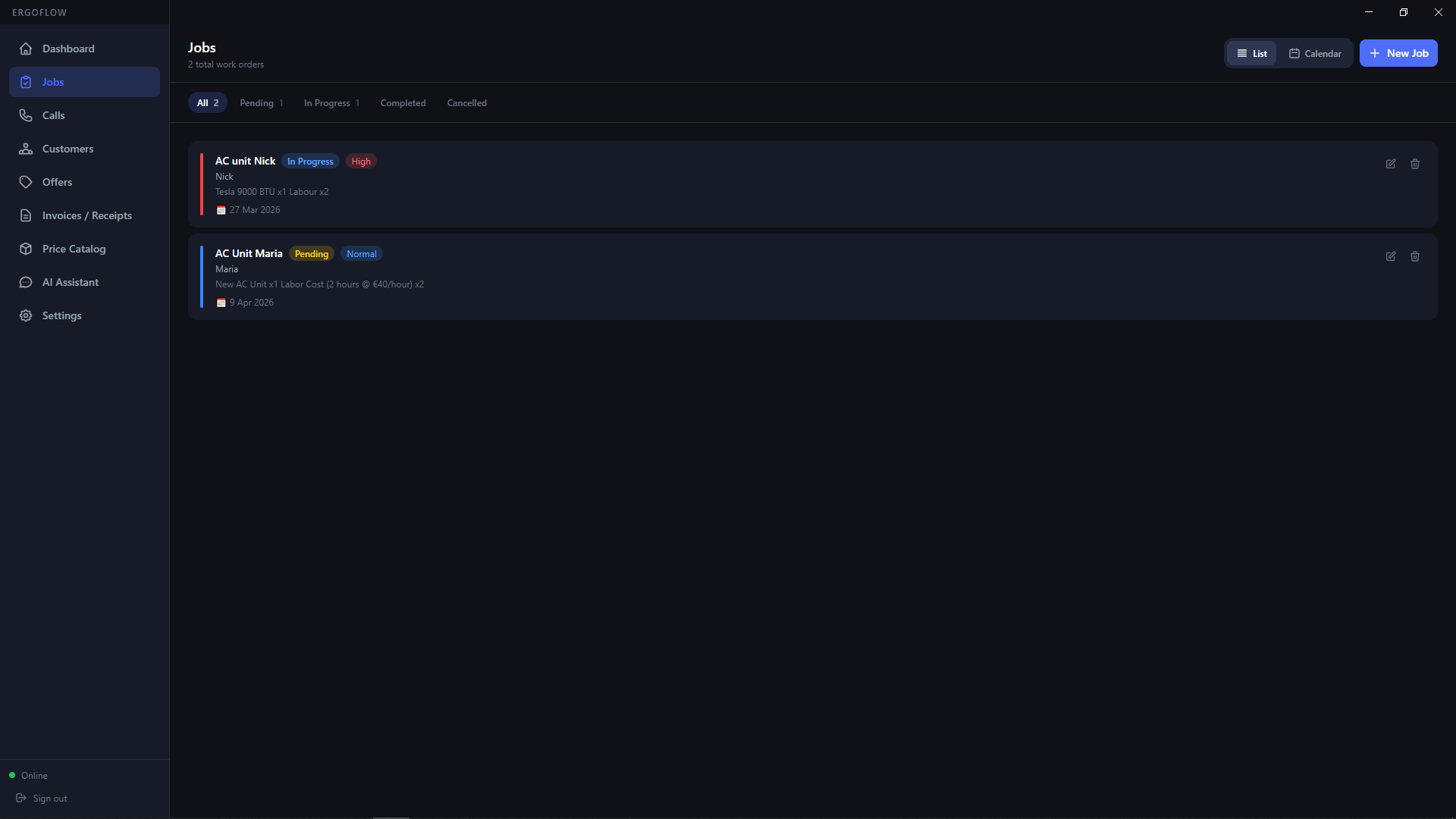Open the Dashboard page

coord(84,49)
